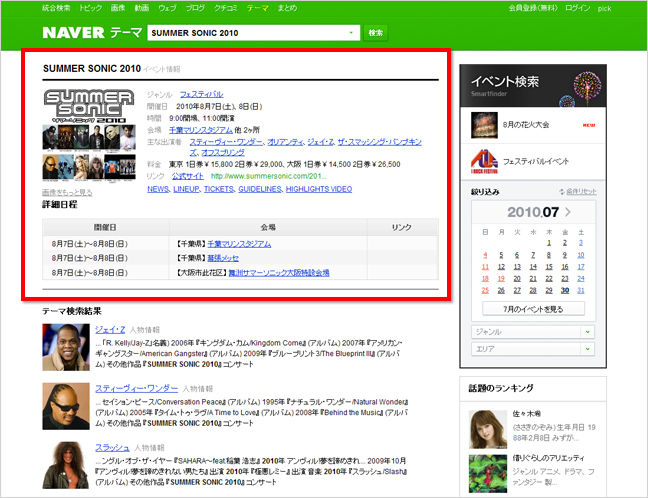Open the TICKETS link

(219, 189)
